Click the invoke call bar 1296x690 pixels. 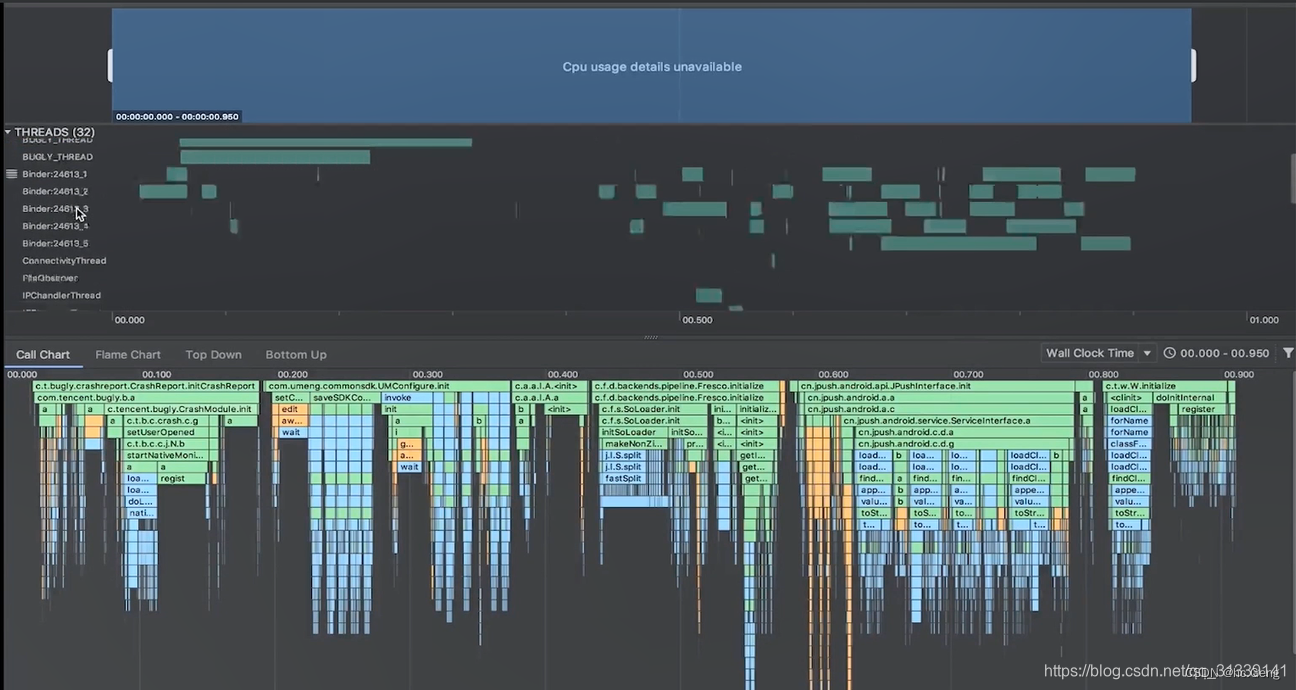408,397
